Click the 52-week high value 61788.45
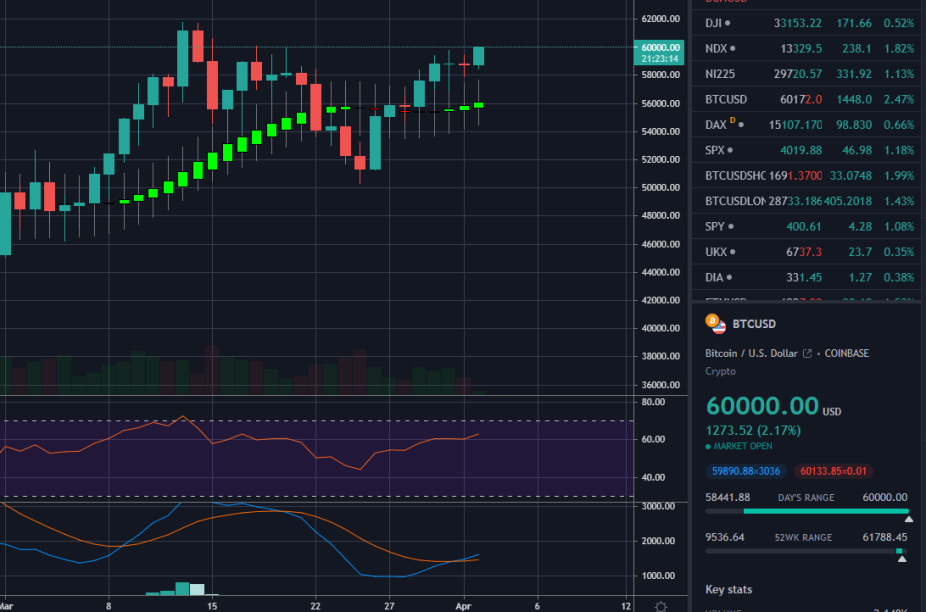 pyautogui.click(x=885, y=537)
